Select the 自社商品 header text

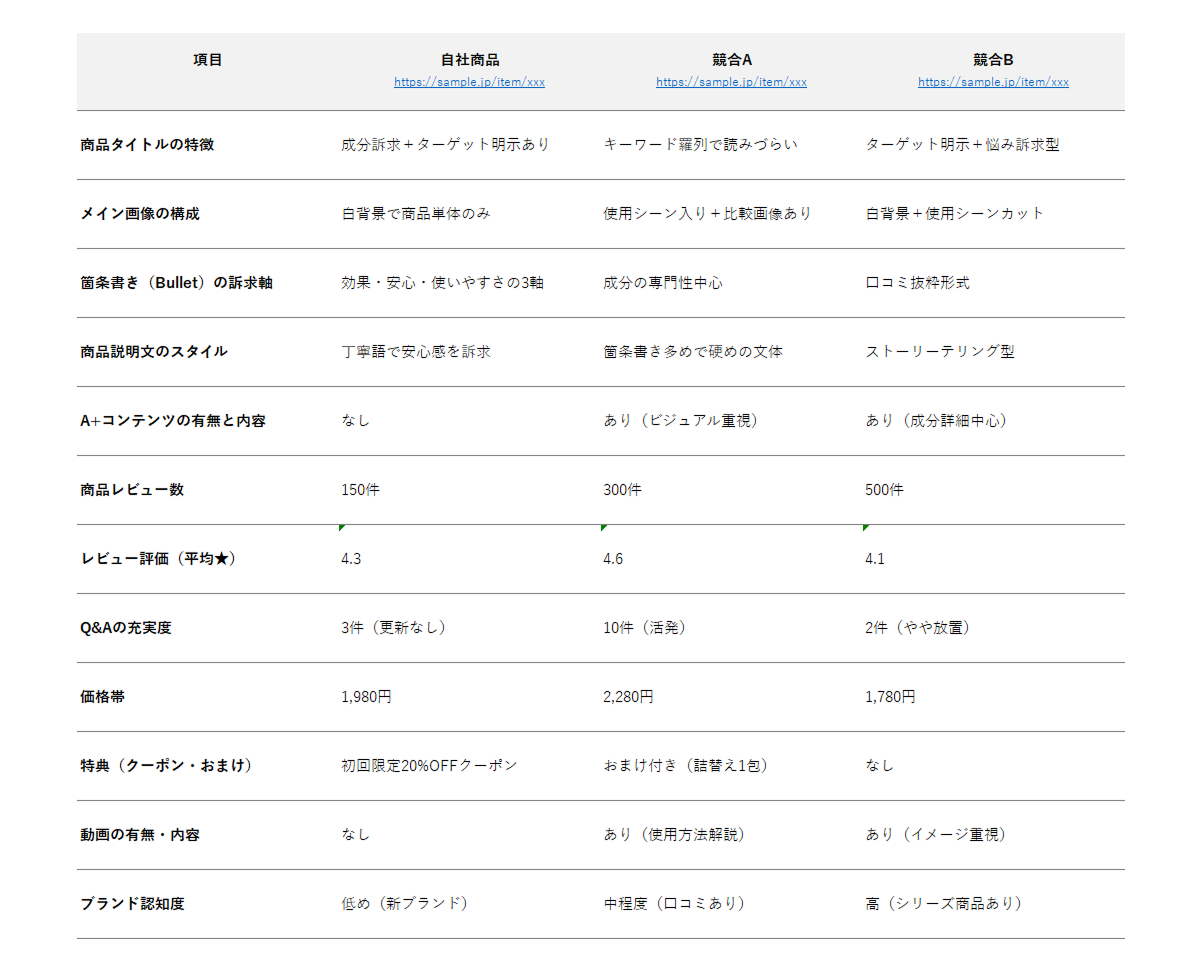point(470,60)
